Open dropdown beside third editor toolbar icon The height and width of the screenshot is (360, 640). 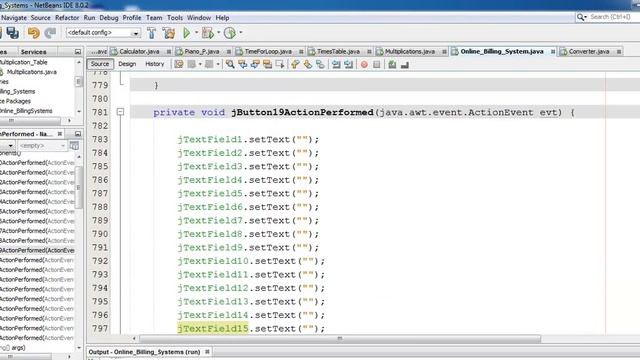pos(218,64)
